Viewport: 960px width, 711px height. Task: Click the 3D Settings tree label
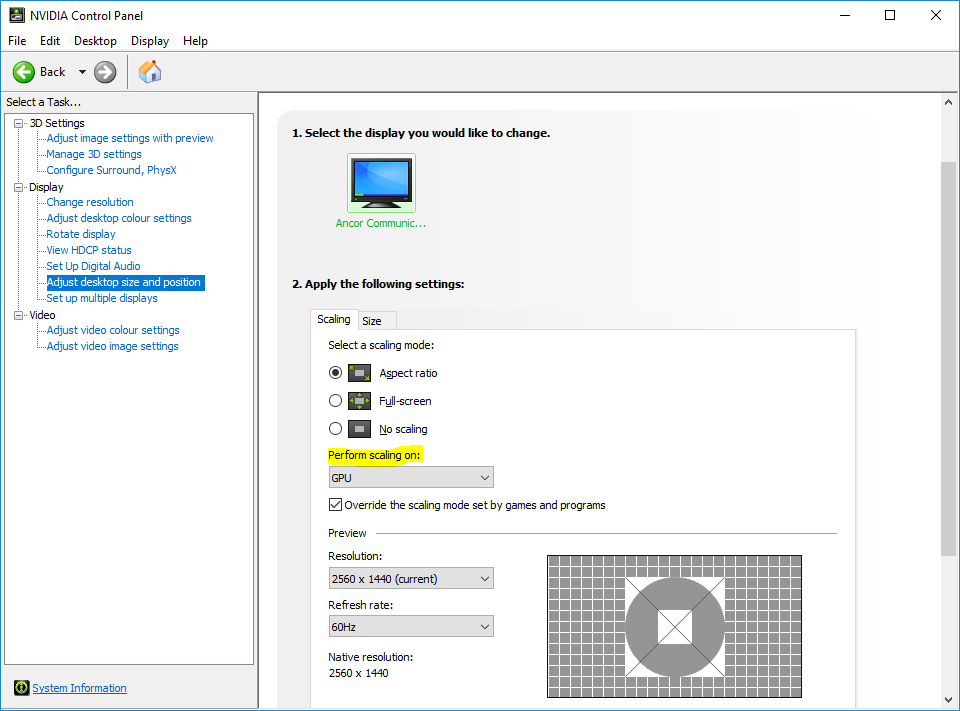tap(57, 123)
